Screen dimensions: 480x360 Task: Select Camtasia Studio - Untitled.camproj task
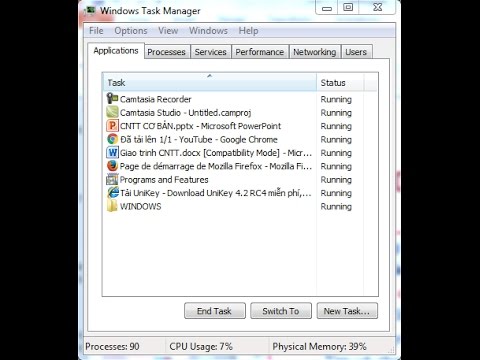pos(240,112)
